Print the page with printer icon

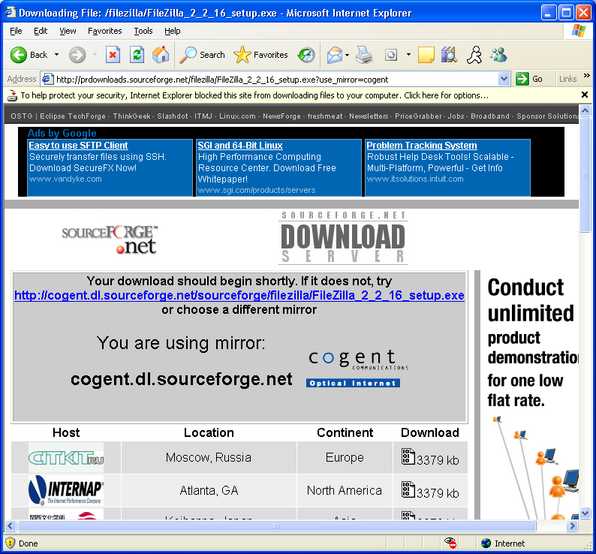tap(364, 55)
